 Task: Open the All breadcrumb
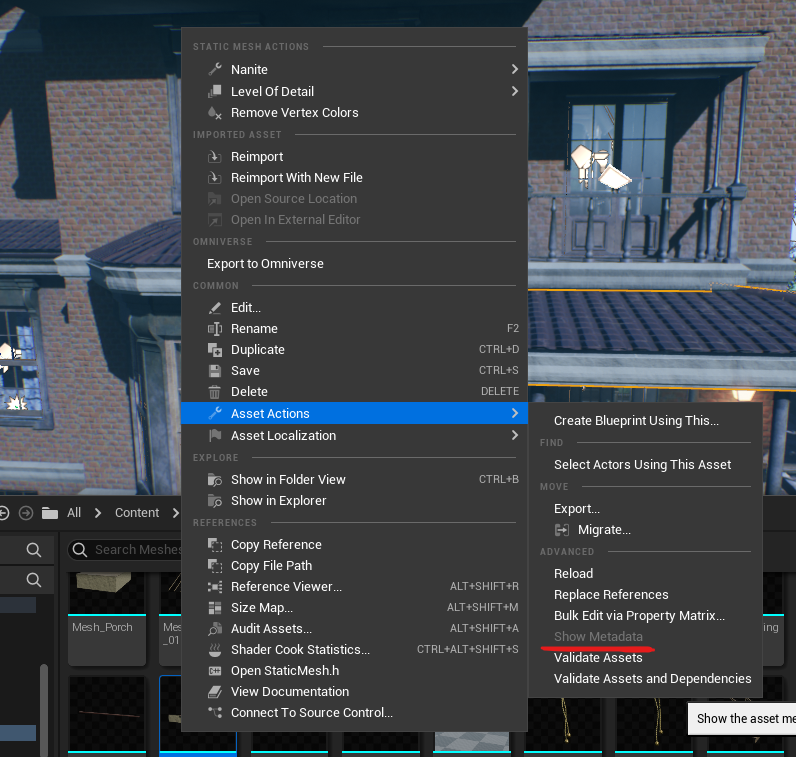pyautogui.click(x=74, y=513)
